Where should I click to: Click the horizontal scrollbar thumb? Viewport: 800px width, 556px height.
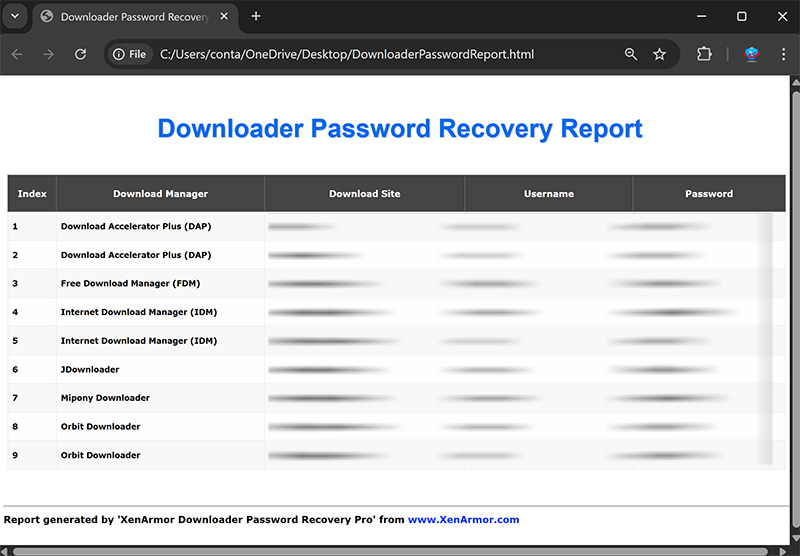pyautogui.click(x=390, y=551)
